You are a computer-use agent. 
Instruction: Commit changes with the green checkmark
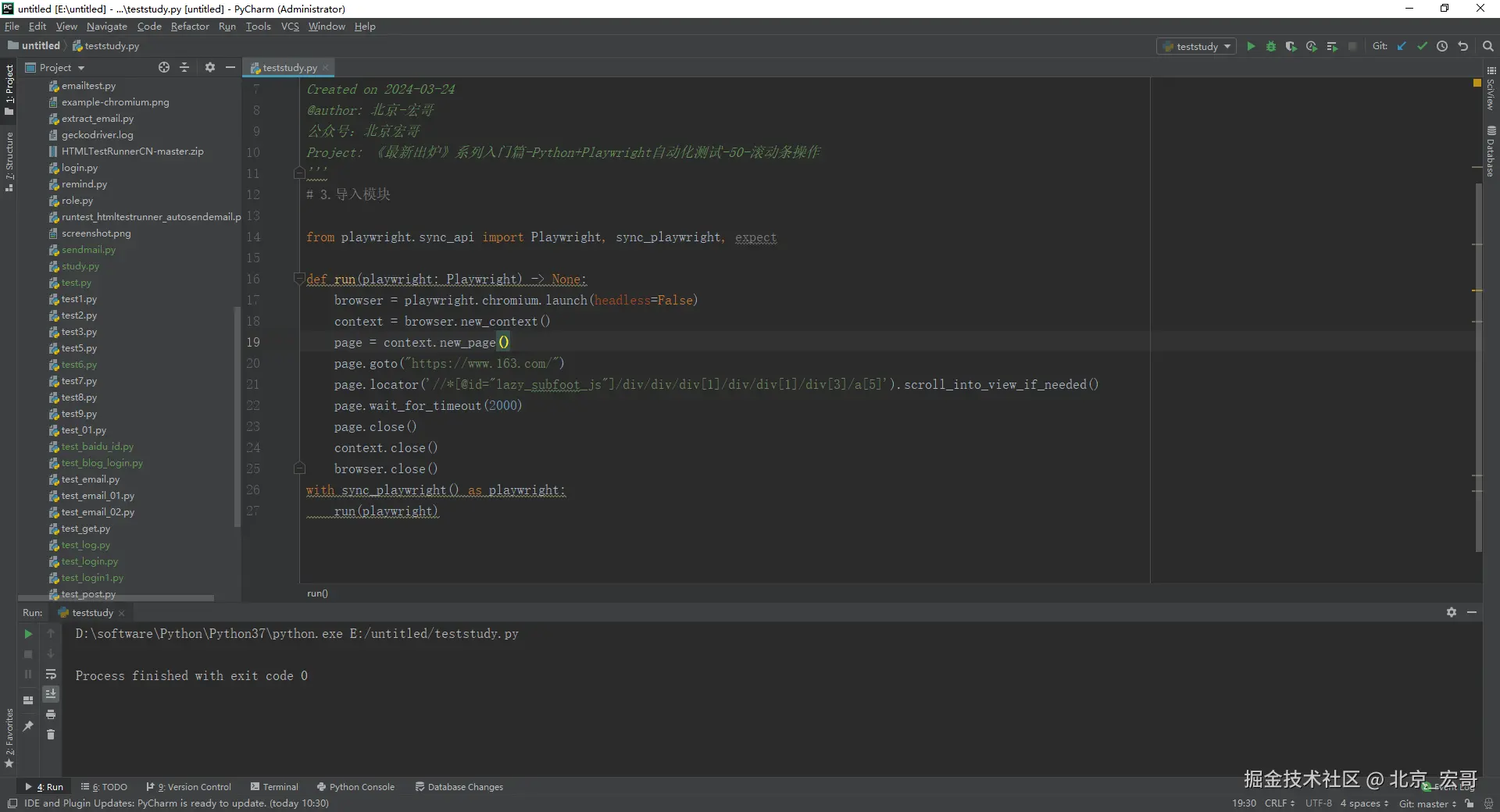[1422, 47]
